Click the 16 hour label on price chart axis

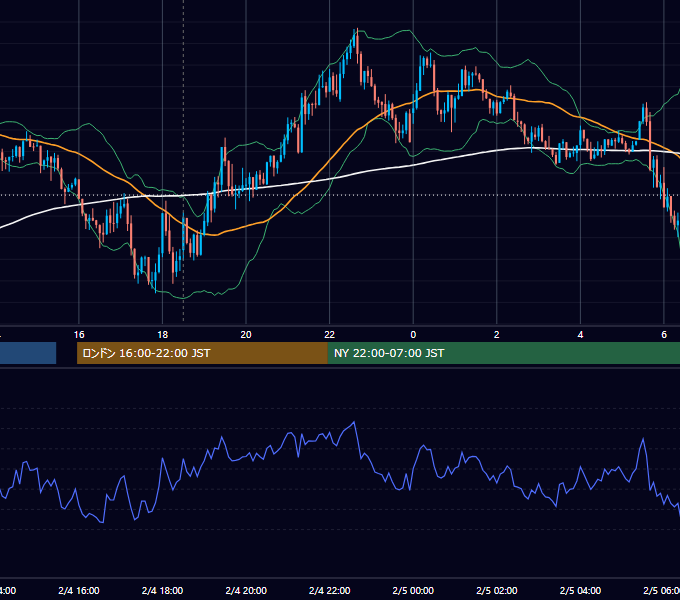pyautogui.click(x=79, y=335)
